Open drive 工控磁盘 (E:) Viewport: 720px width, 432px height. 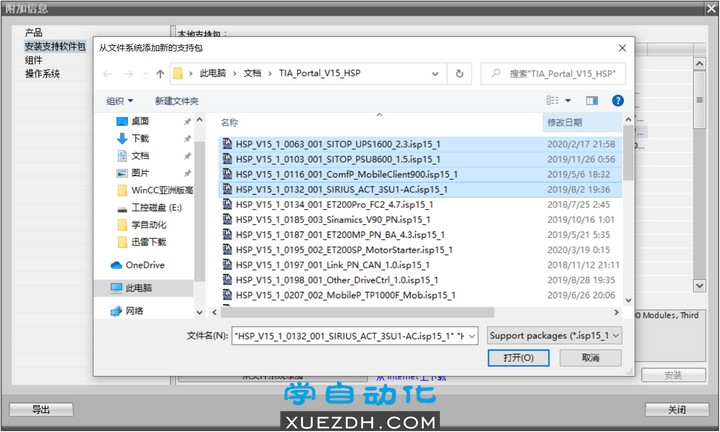[x=150, y=208]
